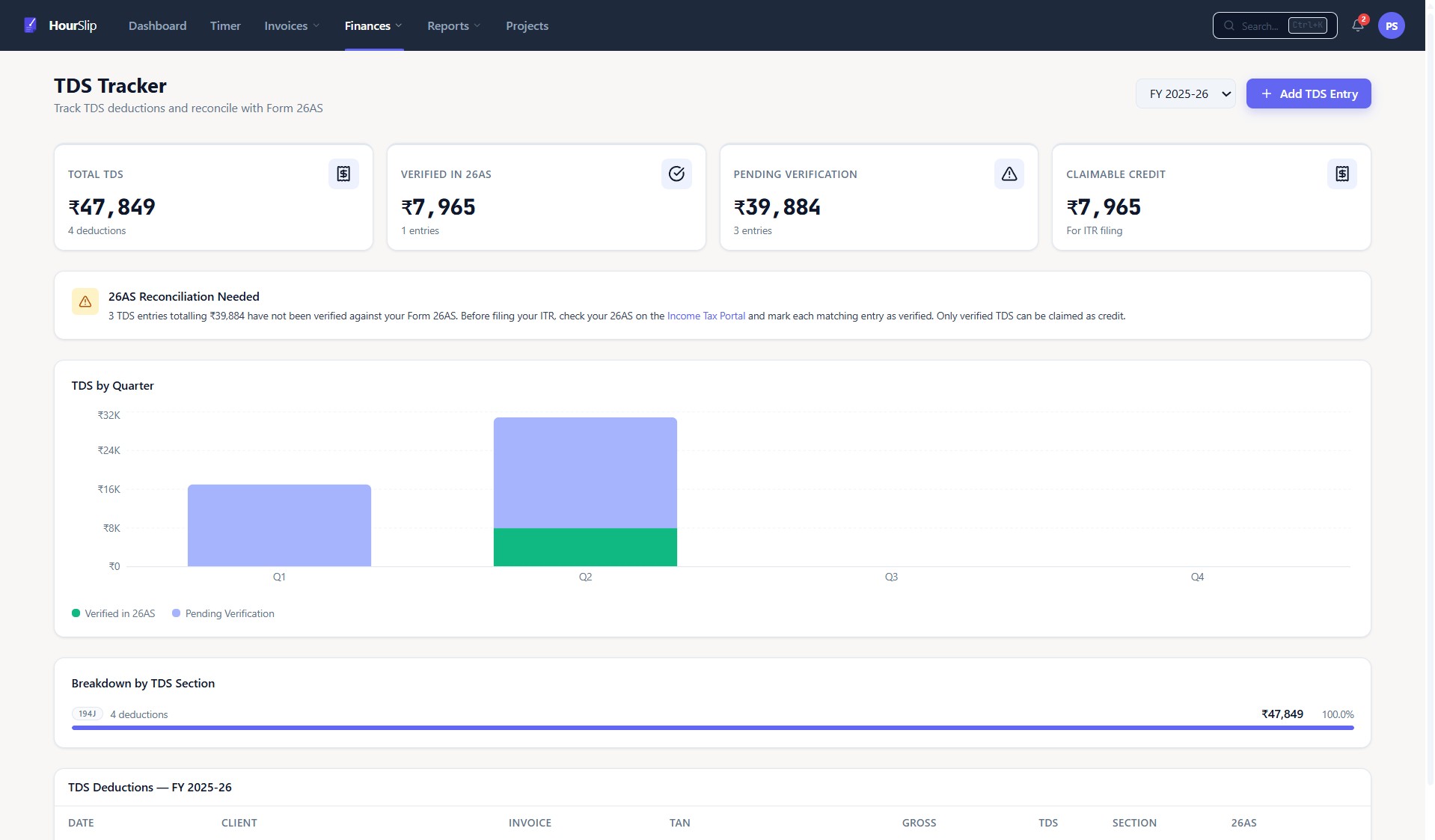This screenshot has width=1435, height=840.
Task: Click the 194J section progress bar
Action: [712, 727]
